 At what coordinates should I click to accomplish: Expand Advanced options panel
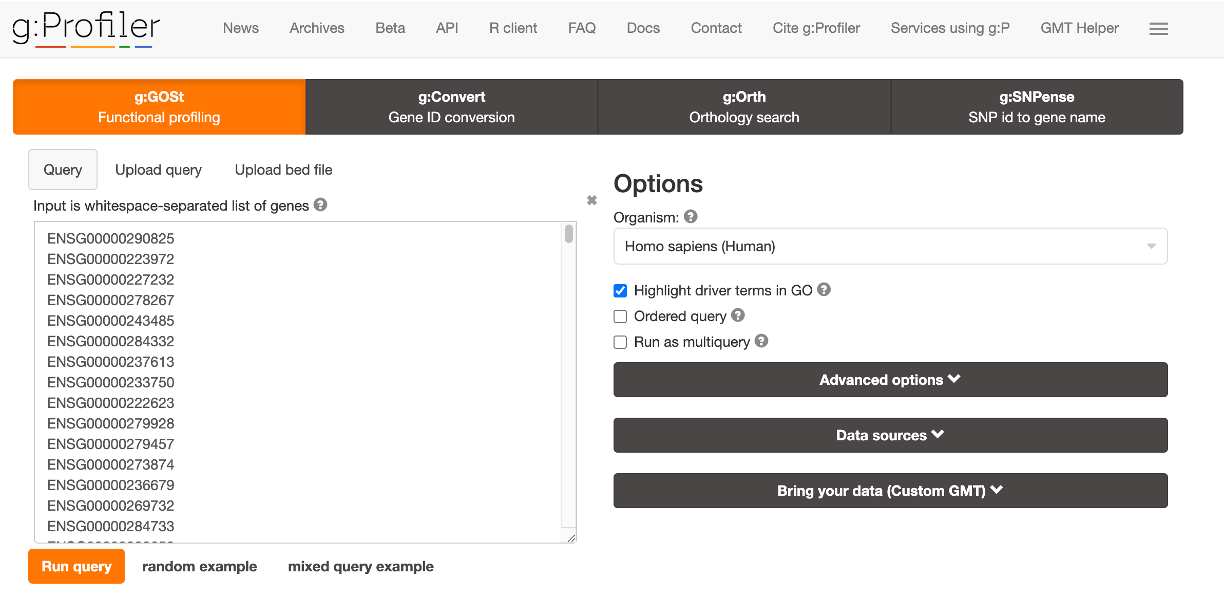coord(890,380)
